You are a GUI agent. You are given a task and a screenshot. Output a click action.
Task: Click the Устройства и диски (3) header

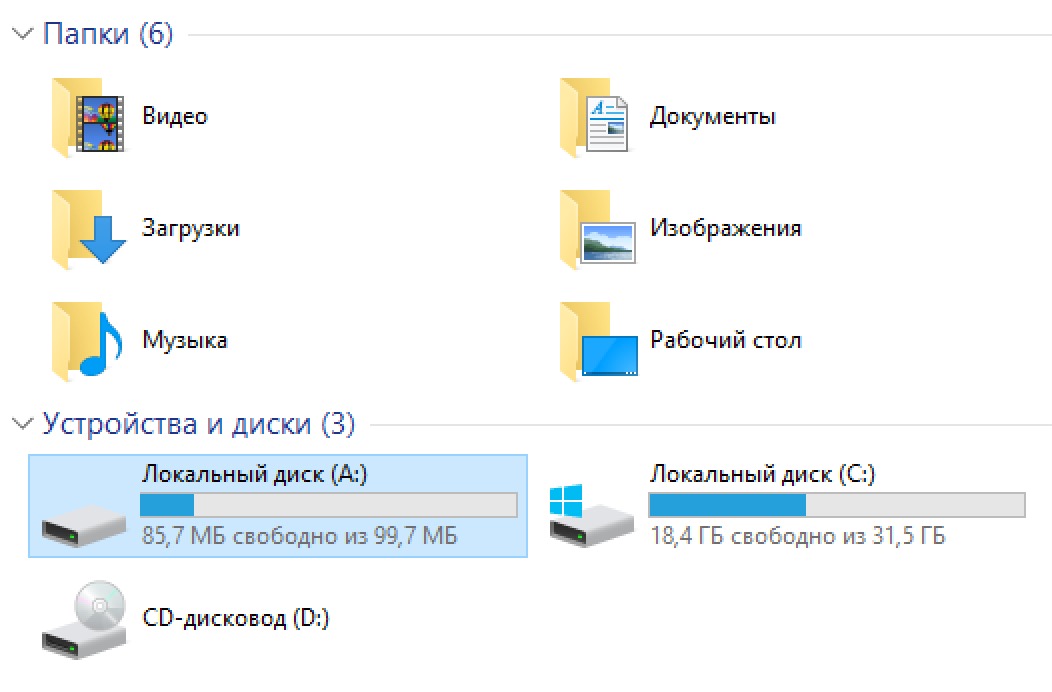198,424
